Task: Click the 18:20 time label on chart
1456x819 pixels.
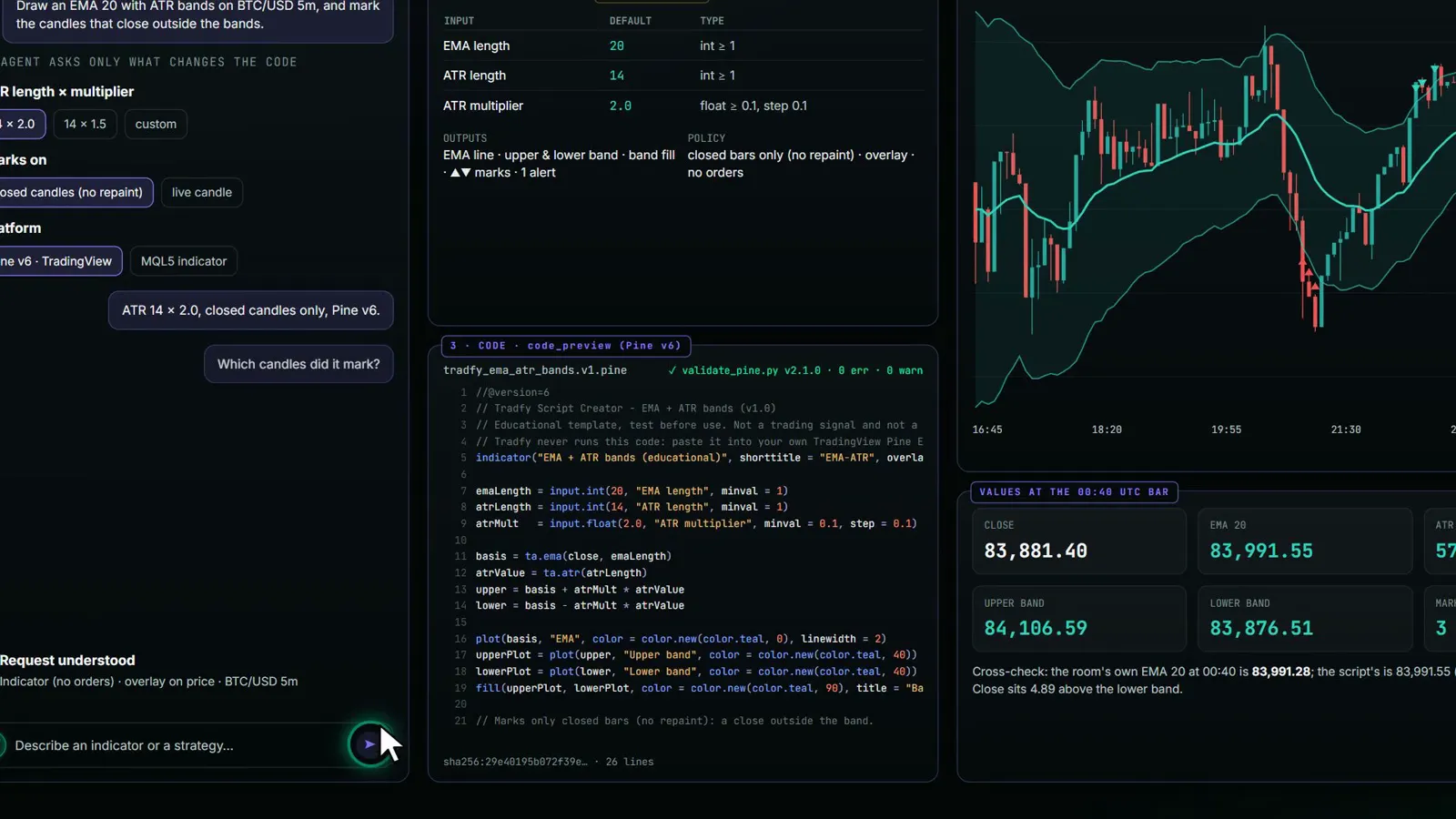Action: coord(1107,430)
